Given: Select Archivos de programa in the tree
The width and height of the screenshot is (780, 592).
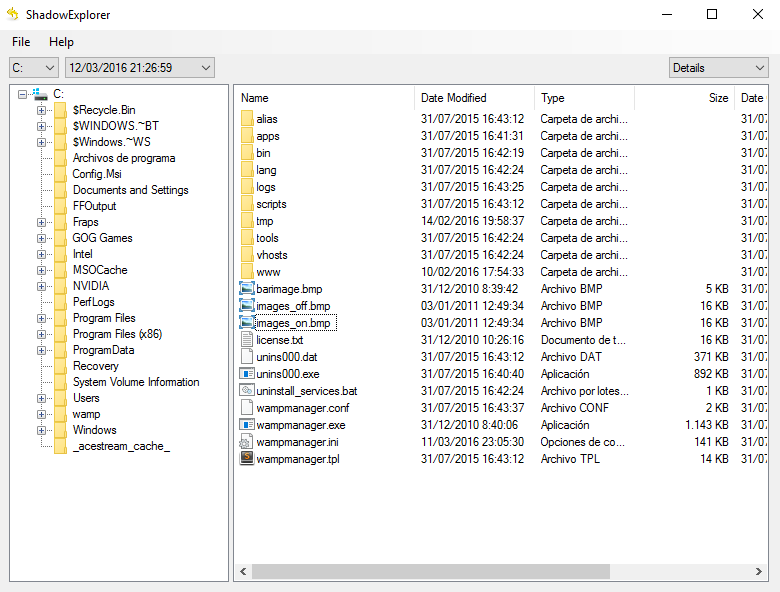Looking at the screenshot, I should (x=124, y=158).
